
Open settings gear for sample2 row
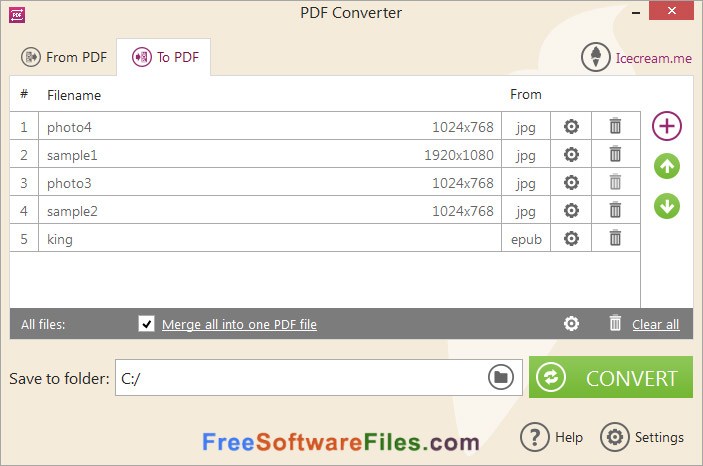[x=571, y=210]
